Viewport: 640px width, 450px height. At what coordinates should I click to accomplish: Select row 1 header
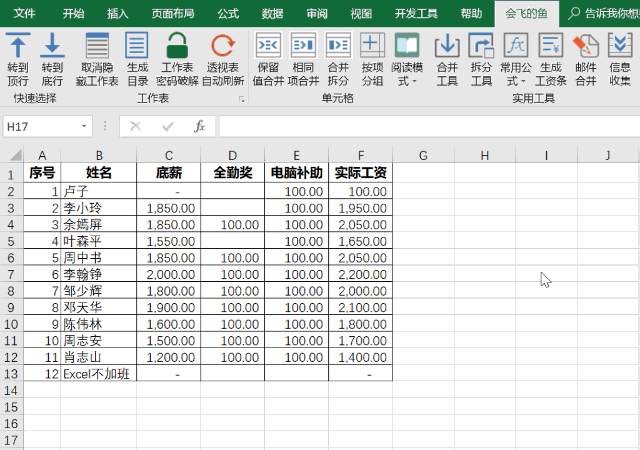(11, 174)
